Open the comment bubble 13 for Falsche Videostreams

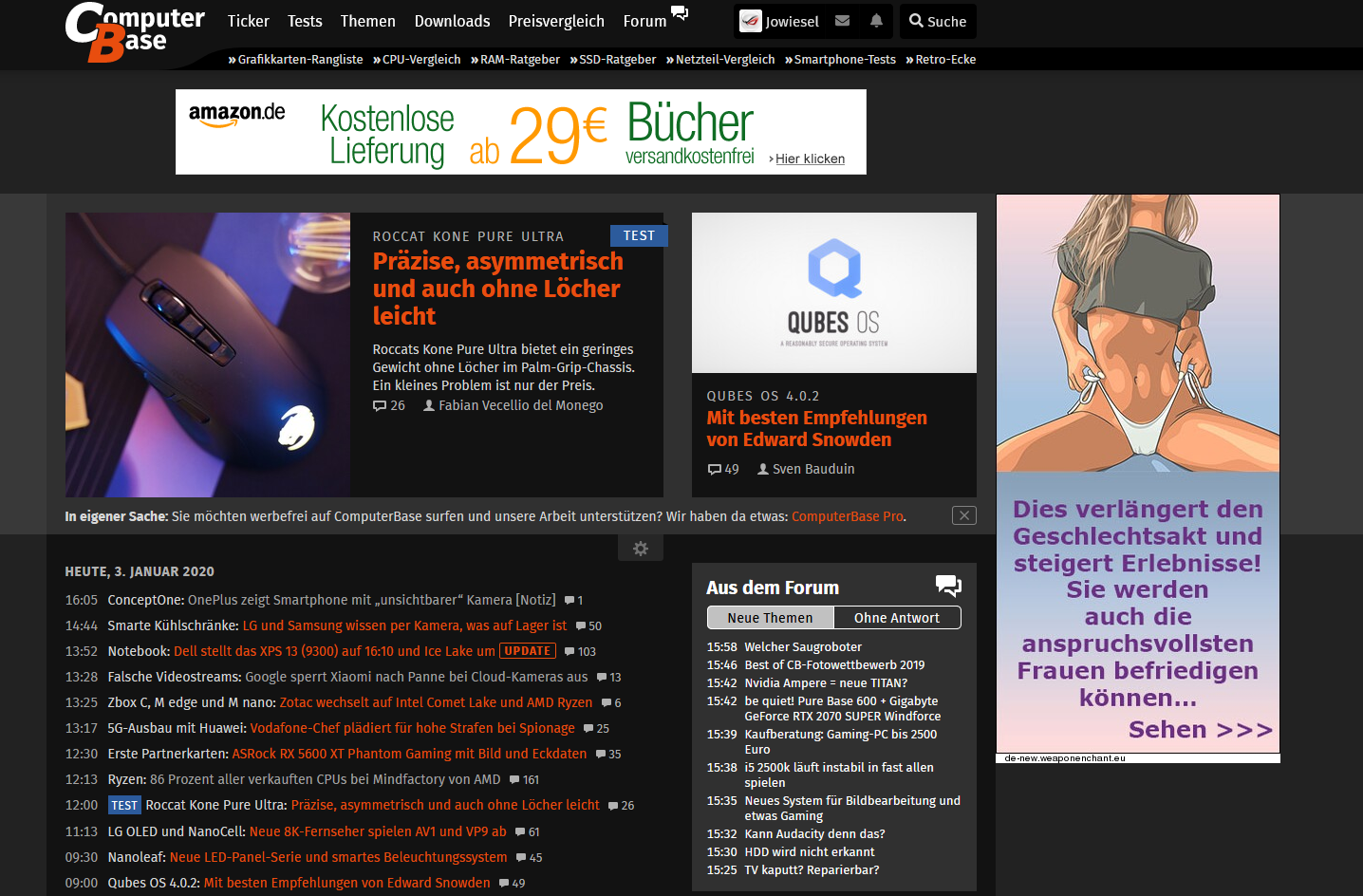[608, 678]
